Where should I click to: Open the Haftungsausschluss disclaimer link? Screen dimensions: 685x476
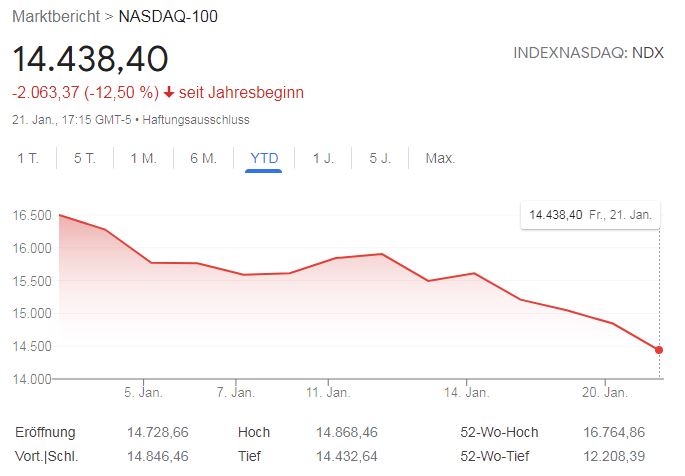point(196,120)
